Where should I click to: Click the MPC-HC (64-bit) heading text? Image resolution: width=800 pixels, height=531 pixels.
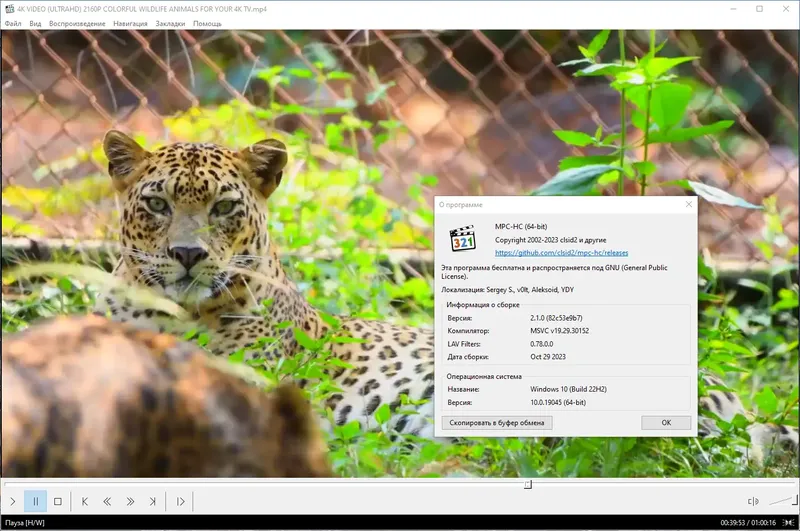pyautogui.click(x=520, y=226)
